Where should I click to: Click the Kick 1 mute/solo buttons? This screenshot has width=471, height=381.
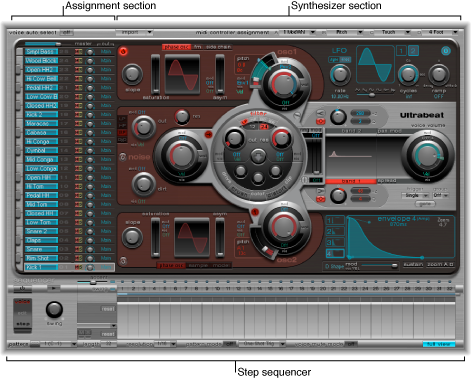79,267
